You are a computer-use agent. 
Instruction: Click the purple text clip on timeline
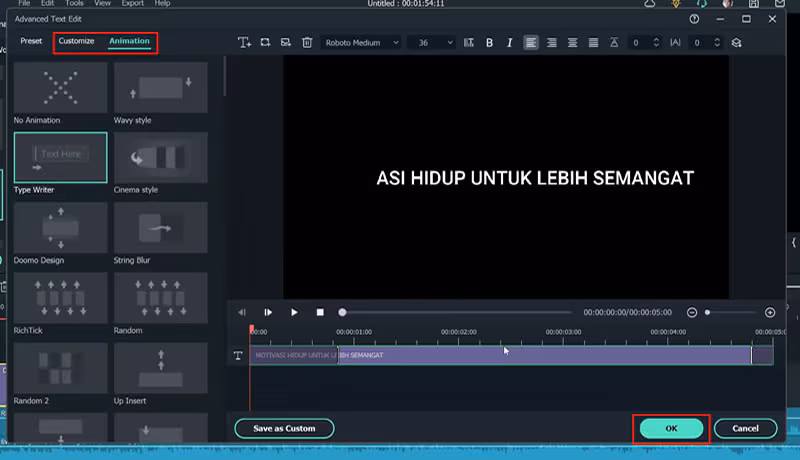click(511, 355)
